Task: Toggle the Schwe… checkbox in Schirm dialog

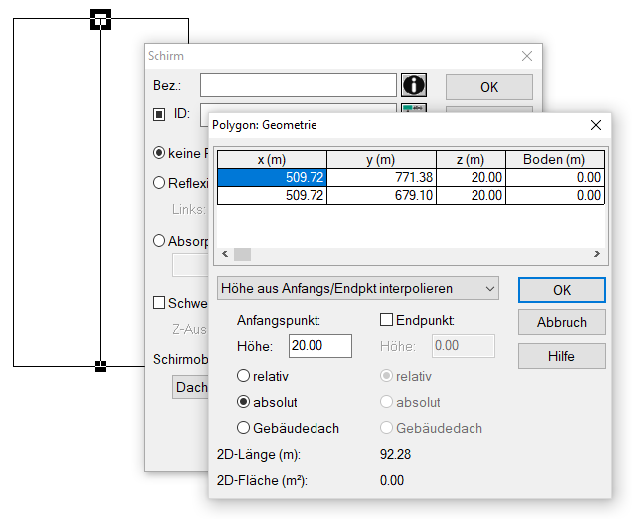Action: tap(159, 303)
